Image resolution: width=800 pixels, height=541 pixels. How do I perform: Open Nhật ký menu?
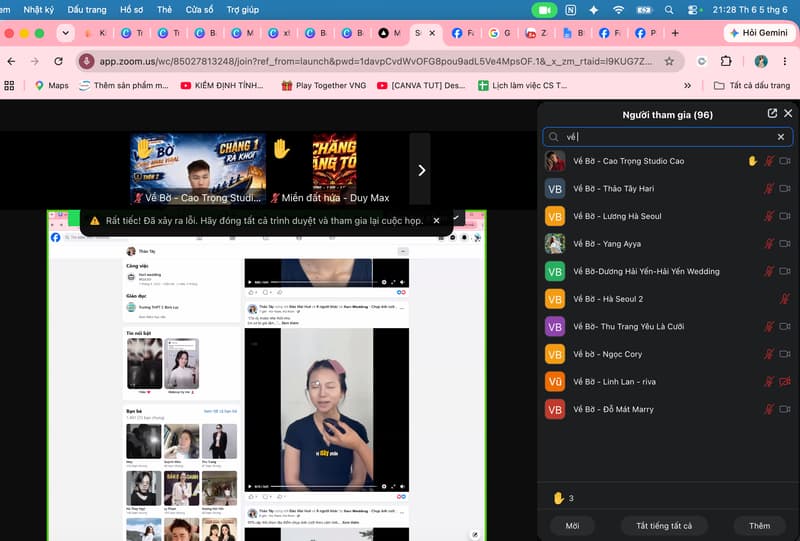tap(38, 10)
